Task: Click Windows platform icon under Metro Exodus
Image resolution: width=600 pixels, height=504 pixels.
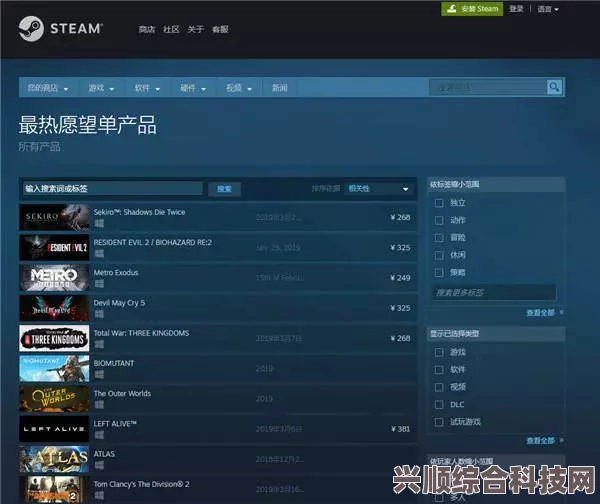Action: pyautogui.click(x=99, y=284)
